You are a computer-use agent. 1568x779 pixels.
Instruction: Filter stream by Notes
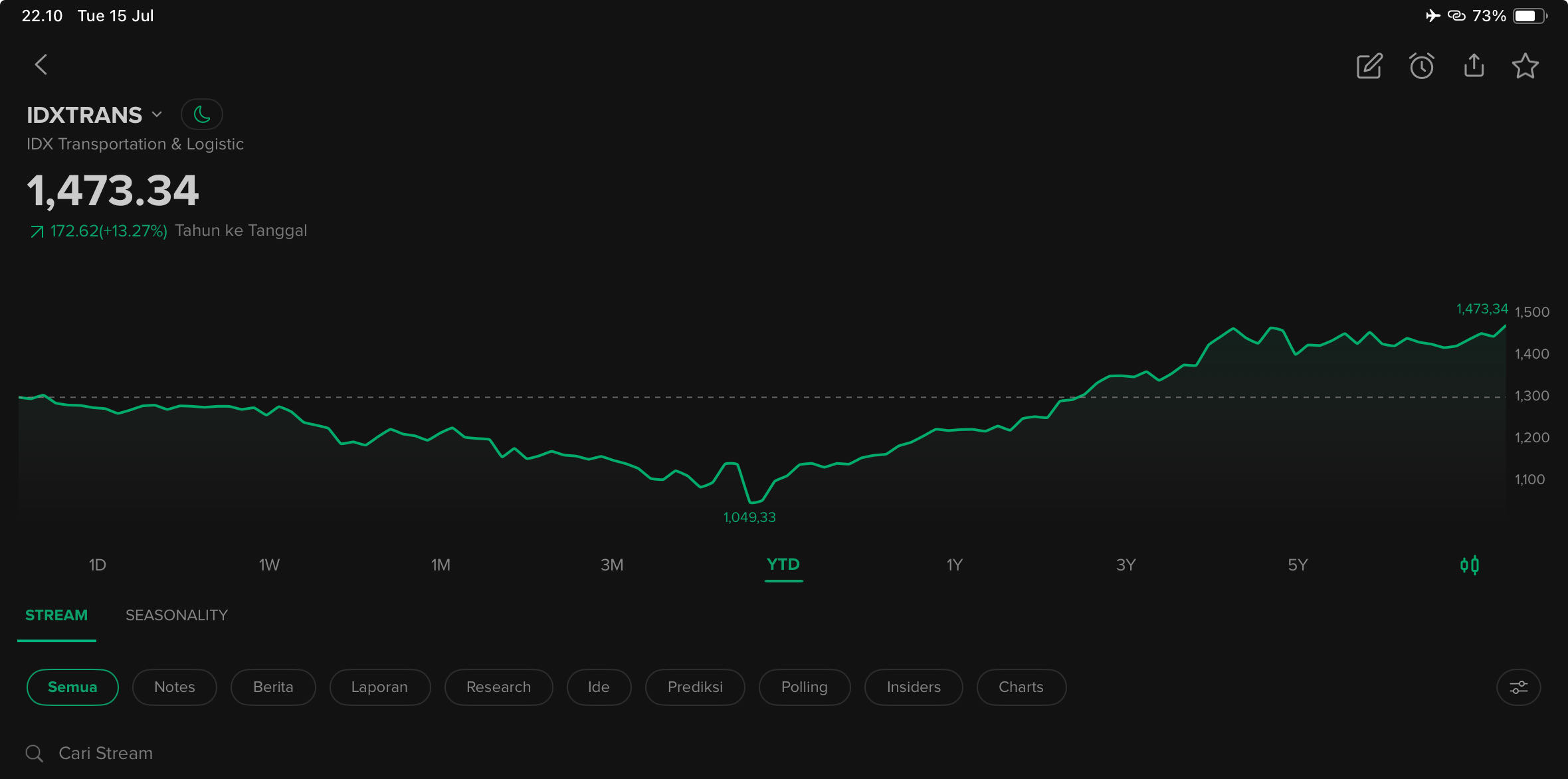[x=175, y=687]
